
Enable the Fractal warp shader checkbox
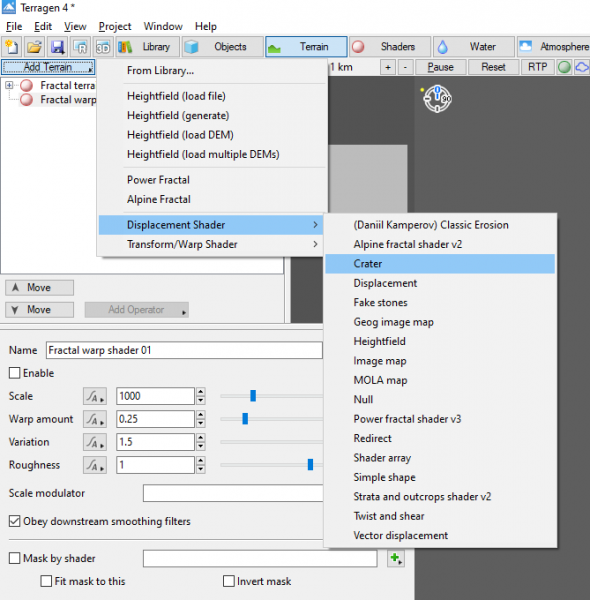[15, 373]
